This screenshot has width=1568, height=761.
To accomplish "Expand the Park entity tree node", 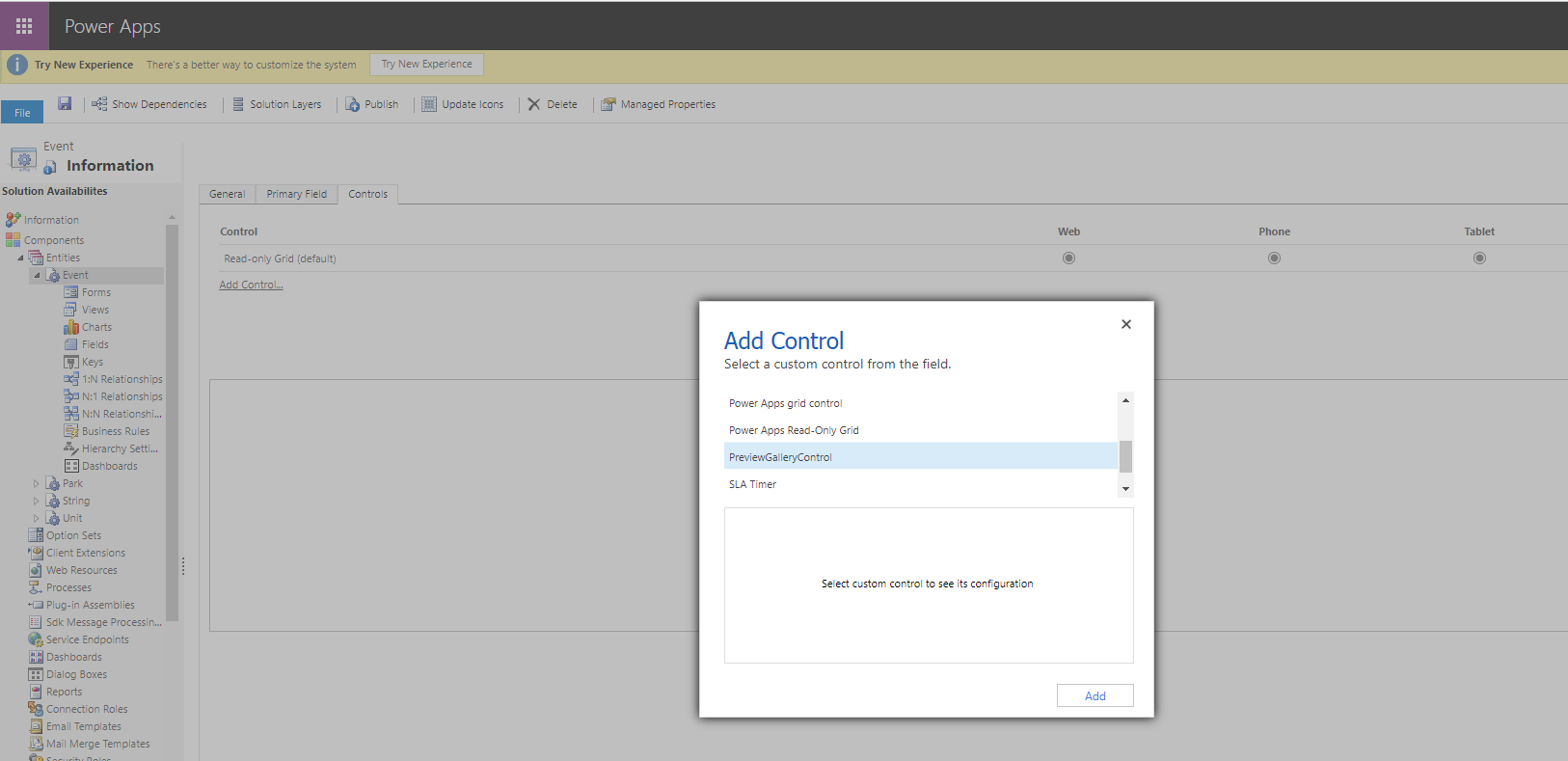I will (37, 484).
